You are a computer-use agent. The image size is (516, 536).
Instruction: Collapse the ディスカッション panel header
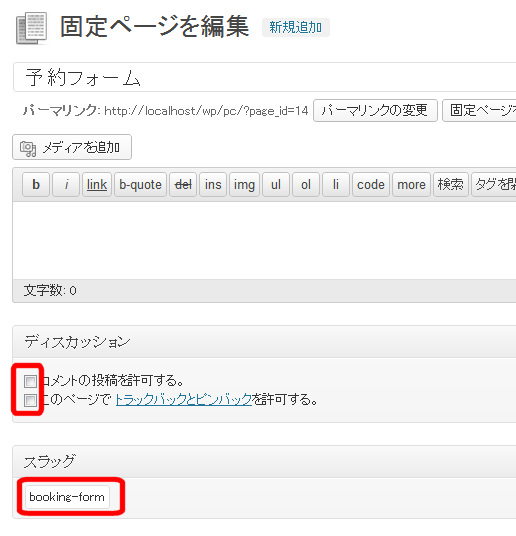[264, 342]
